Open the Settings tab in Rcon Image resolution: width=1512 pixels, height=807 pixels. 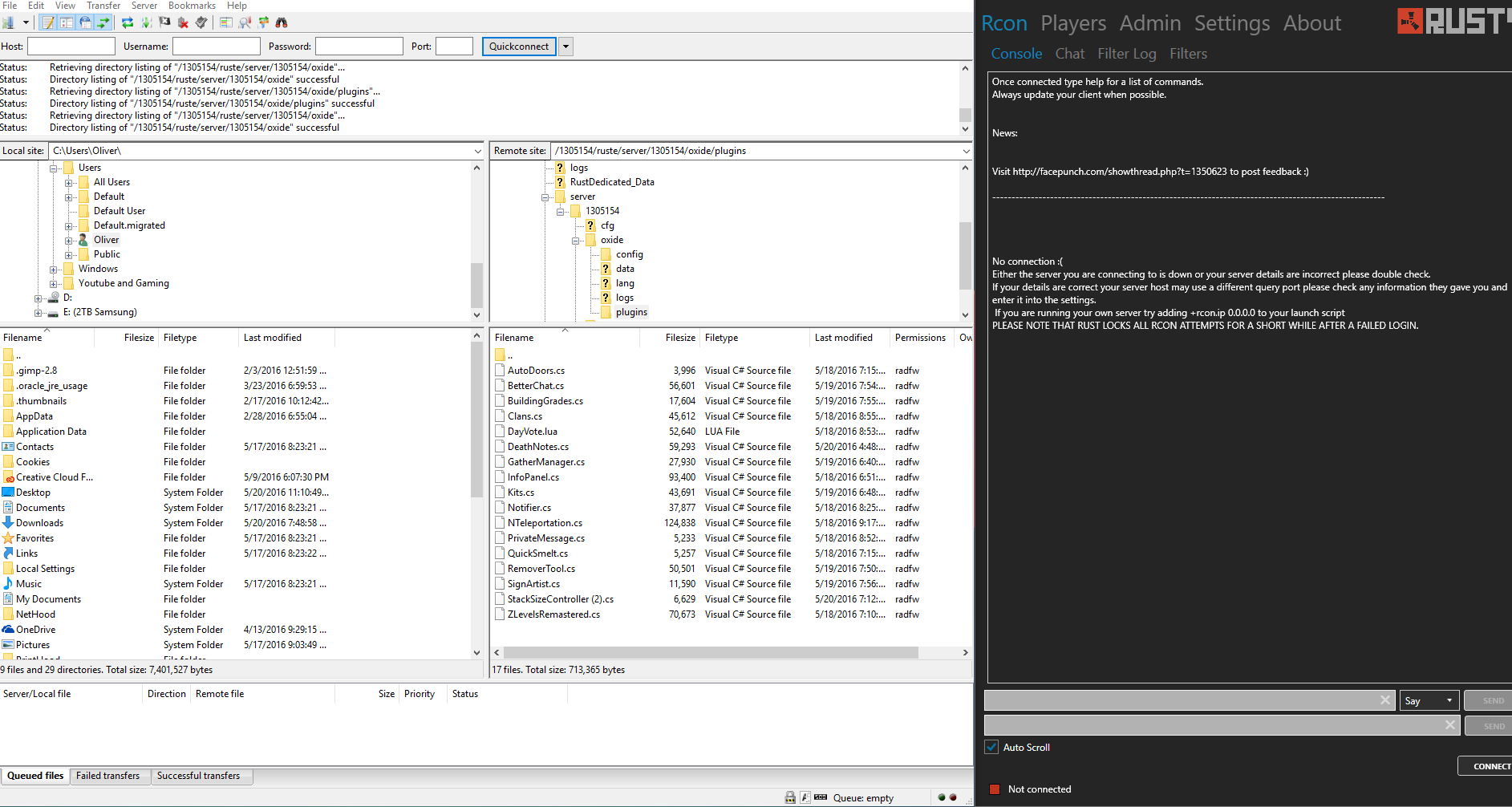tap(1232, 23)
